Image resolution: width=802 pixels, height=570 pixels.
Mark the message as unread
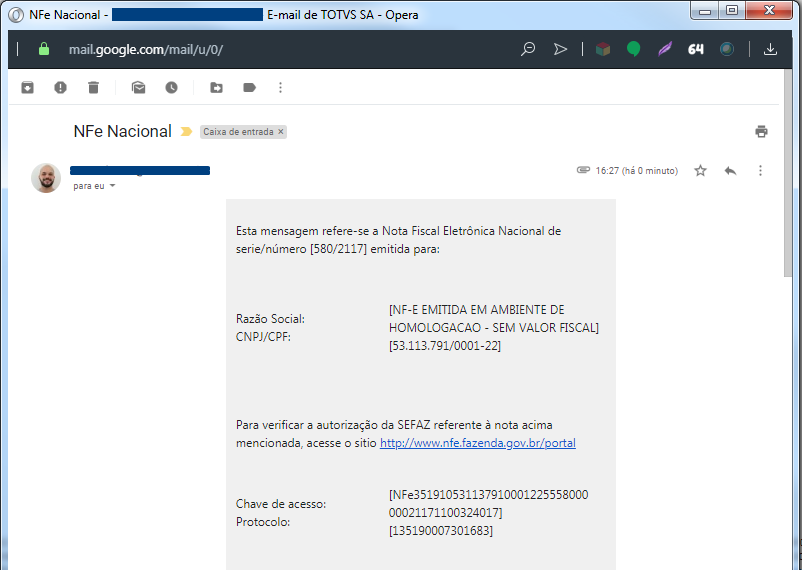click(x=139, y=87)
